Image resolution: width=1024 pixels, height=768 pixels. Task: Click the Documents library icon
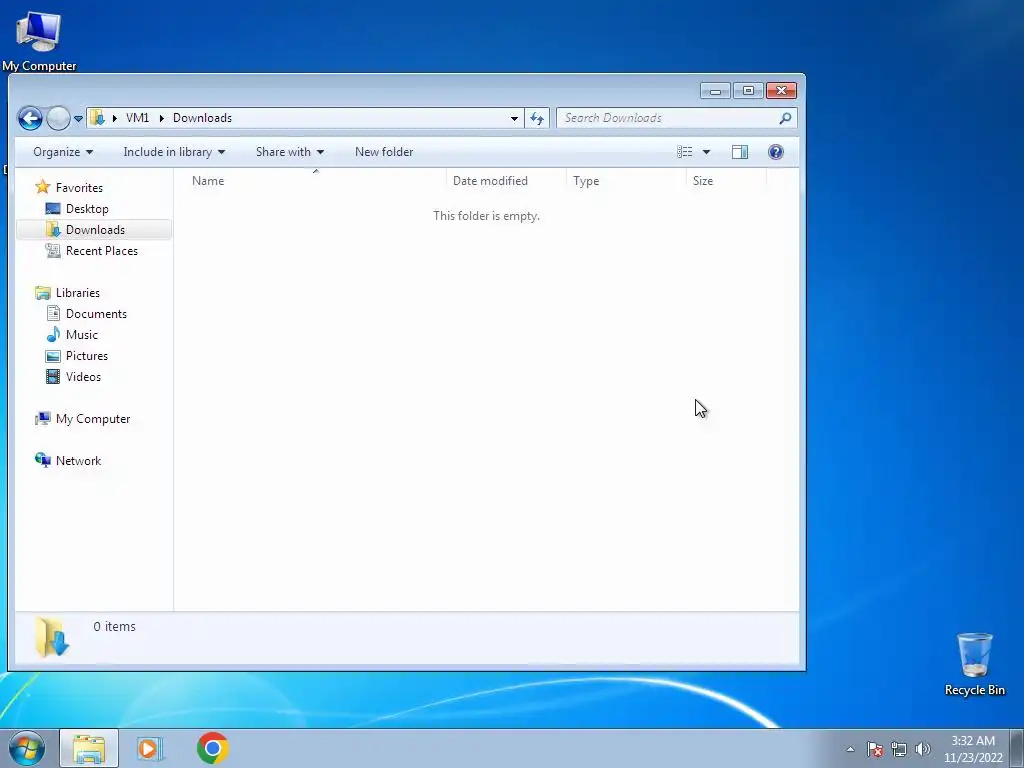pyautogui.click(x=53, y=313)
